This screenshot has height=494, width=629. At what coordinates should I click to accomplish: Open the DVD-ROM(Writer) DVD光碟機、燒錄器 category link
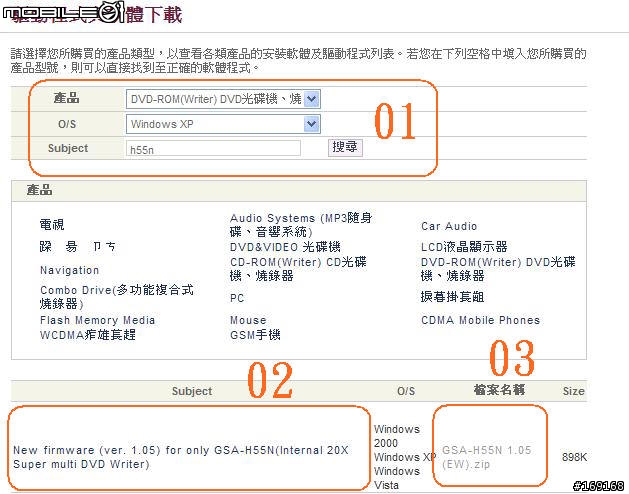(498, 269)
